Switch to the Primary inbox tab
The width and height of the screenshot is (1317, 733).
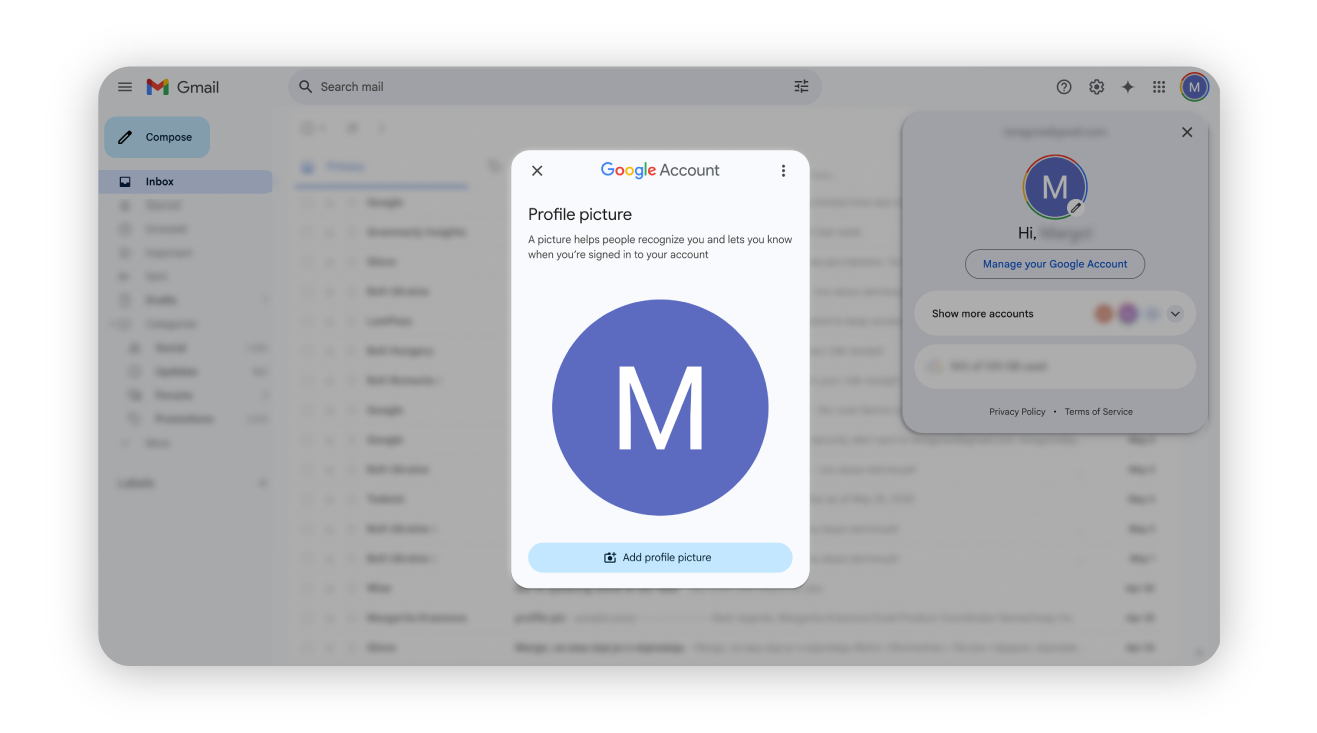(x=345, y=166)
